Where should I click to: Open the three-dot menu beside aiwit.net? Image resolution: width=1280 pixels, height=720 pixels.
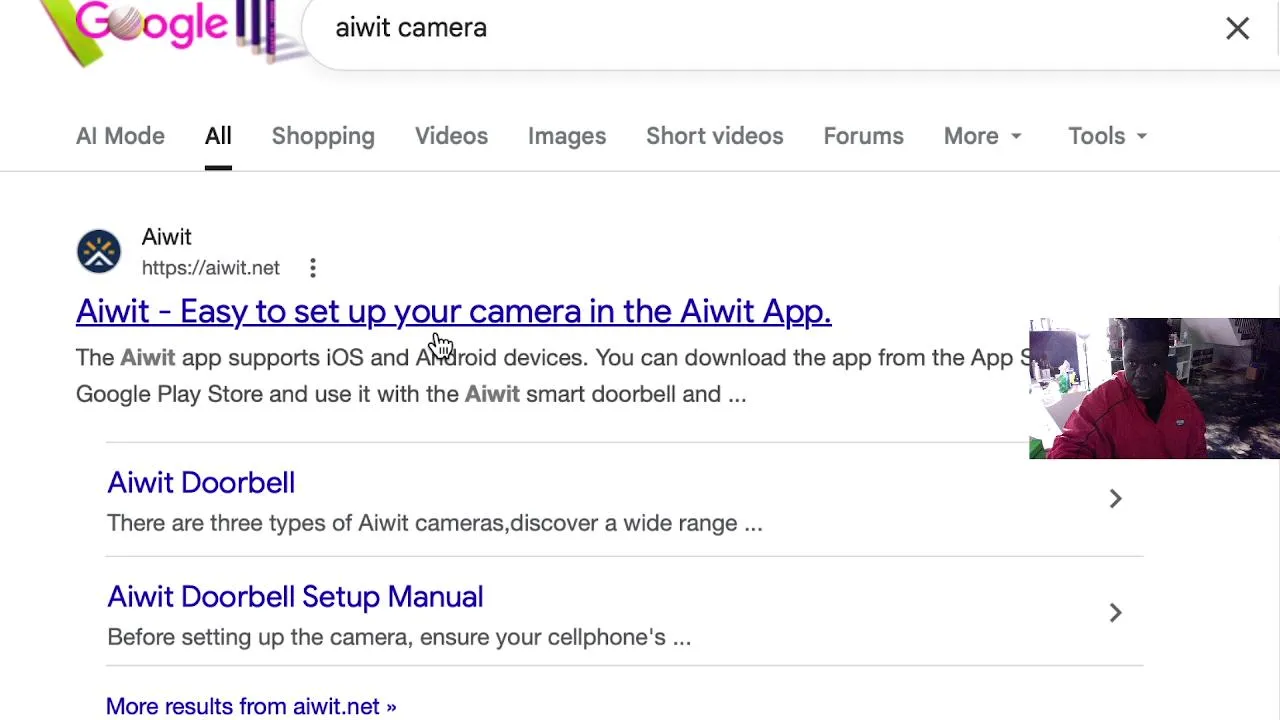click(x=313, y=268)
